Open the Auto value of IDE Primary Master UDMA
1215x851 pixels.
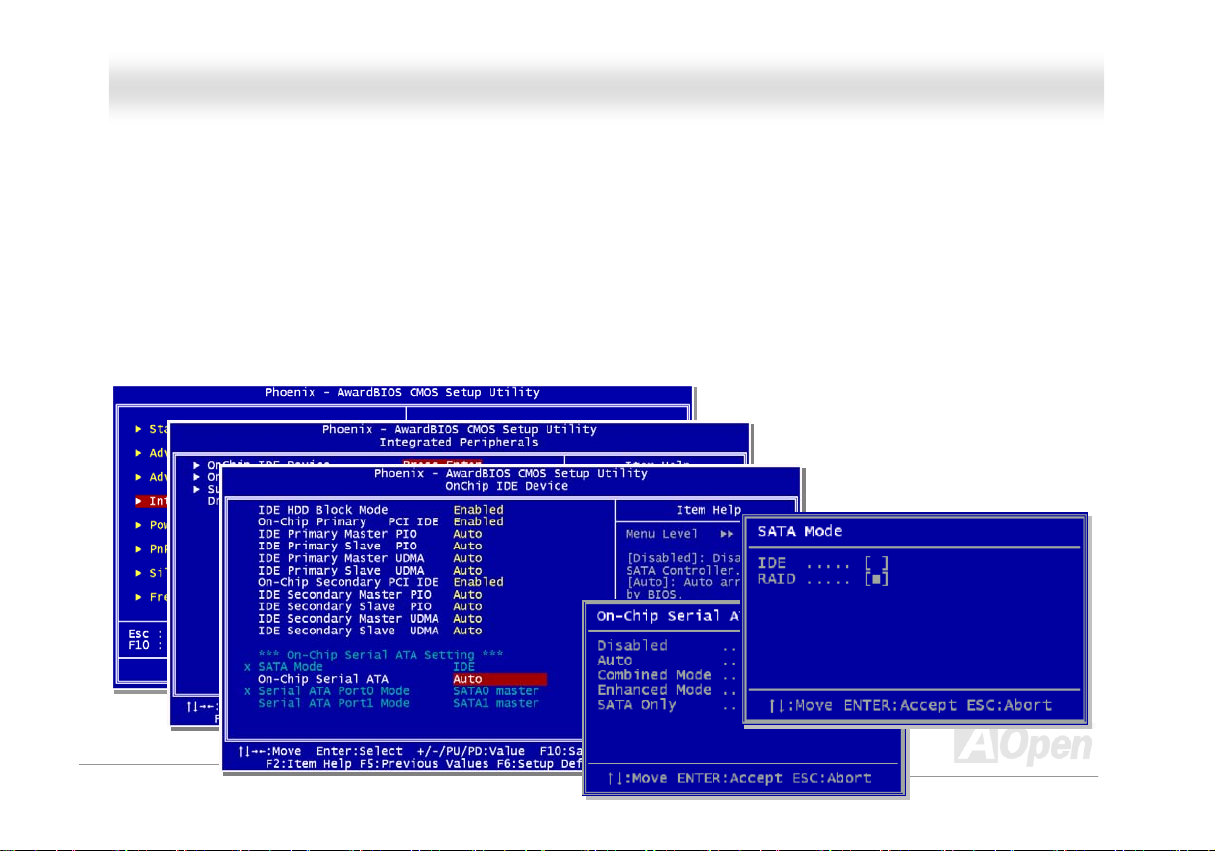pos(467,558)
